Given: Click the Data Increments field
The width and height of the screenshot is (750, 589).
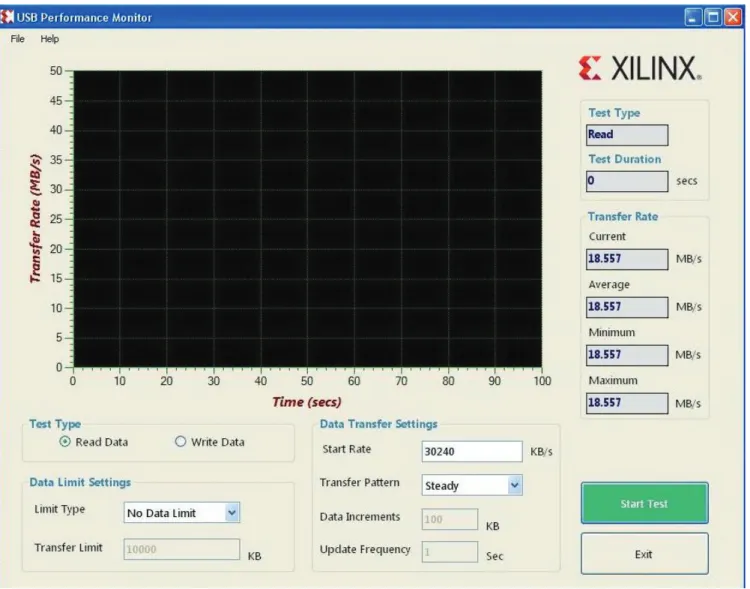Looking at the screenshot, I should (x=449, y=519).
